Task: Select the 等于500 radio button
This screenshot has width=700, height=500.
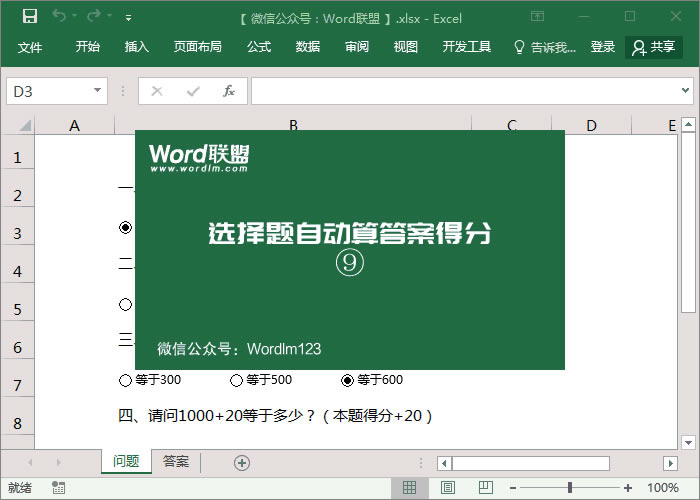Action: [x=236, y=380]
